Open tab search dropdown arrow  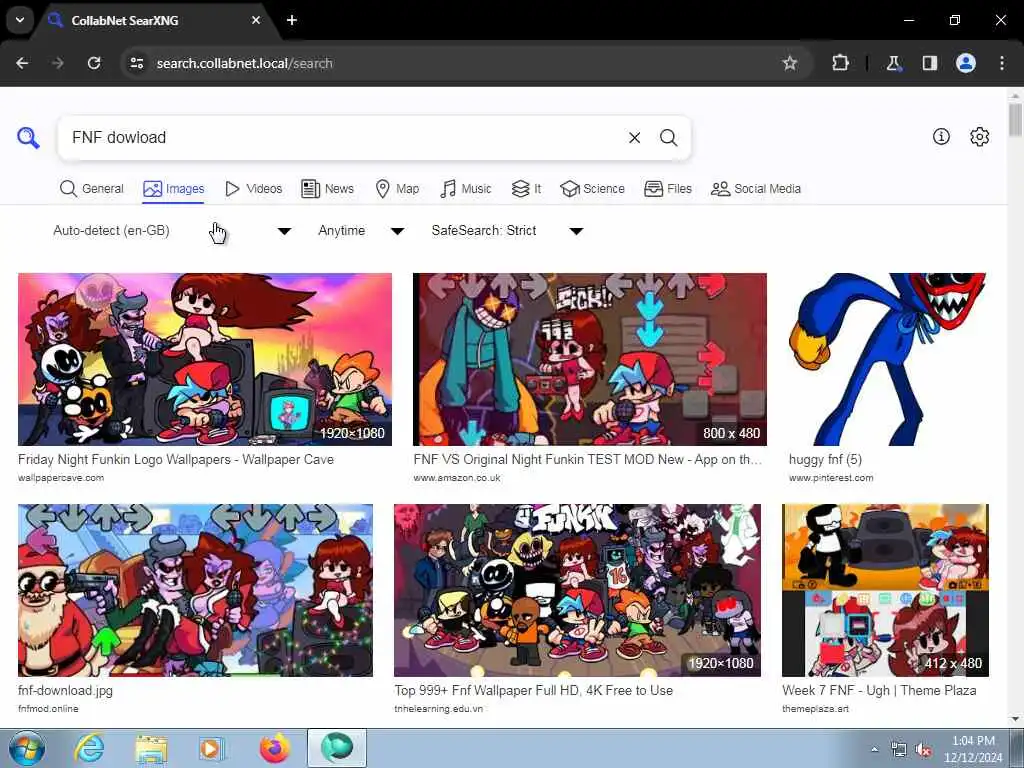click(x=20, y=20)
